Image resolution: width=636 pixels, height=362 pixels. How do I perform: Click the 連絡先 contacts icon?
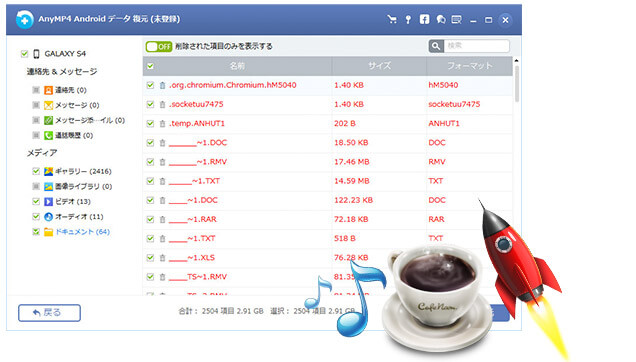pyautogui.click(x=48, y=90)
